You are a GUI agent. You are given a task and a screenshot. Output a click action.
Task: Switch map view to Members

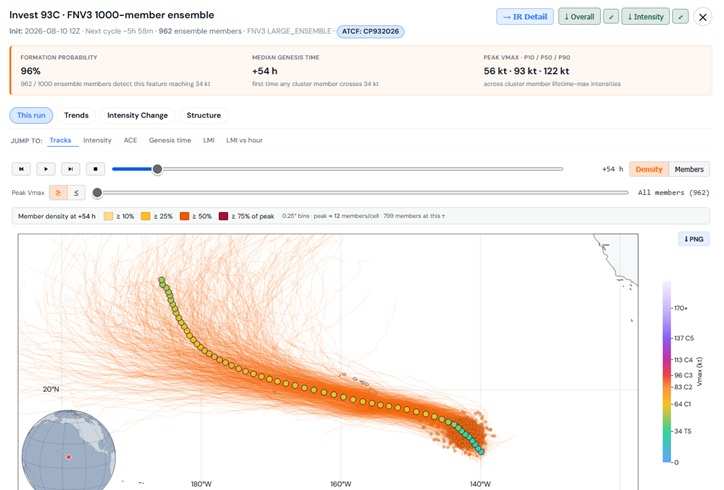[x=689, y=169]
